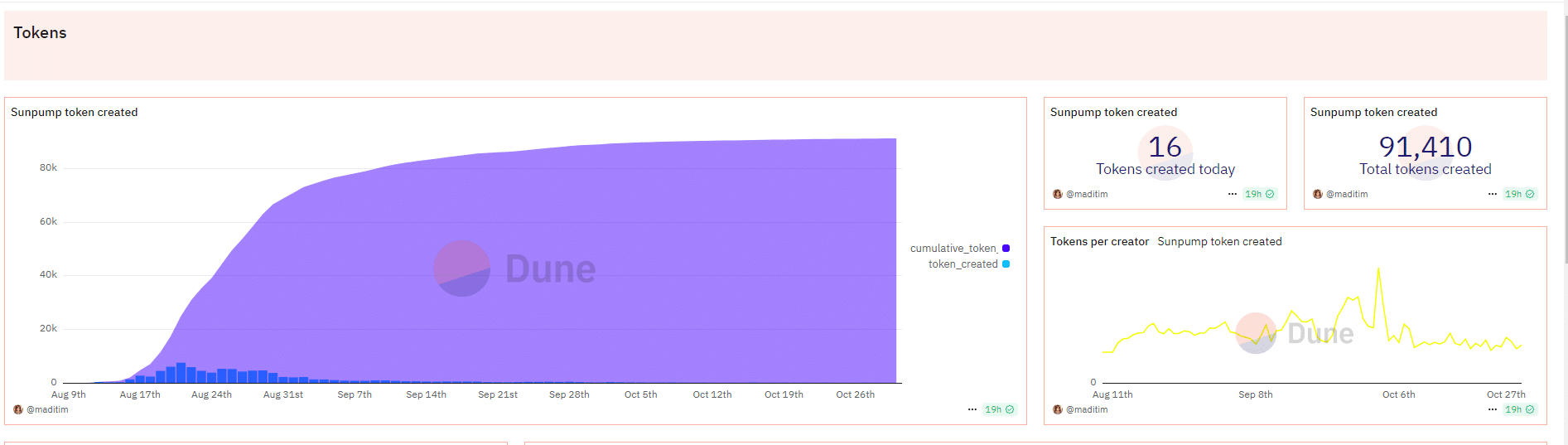Viewport: 1568px width, 445px height.
Task: Toggle the token_created legend swatch
Action: point(1006,264)
